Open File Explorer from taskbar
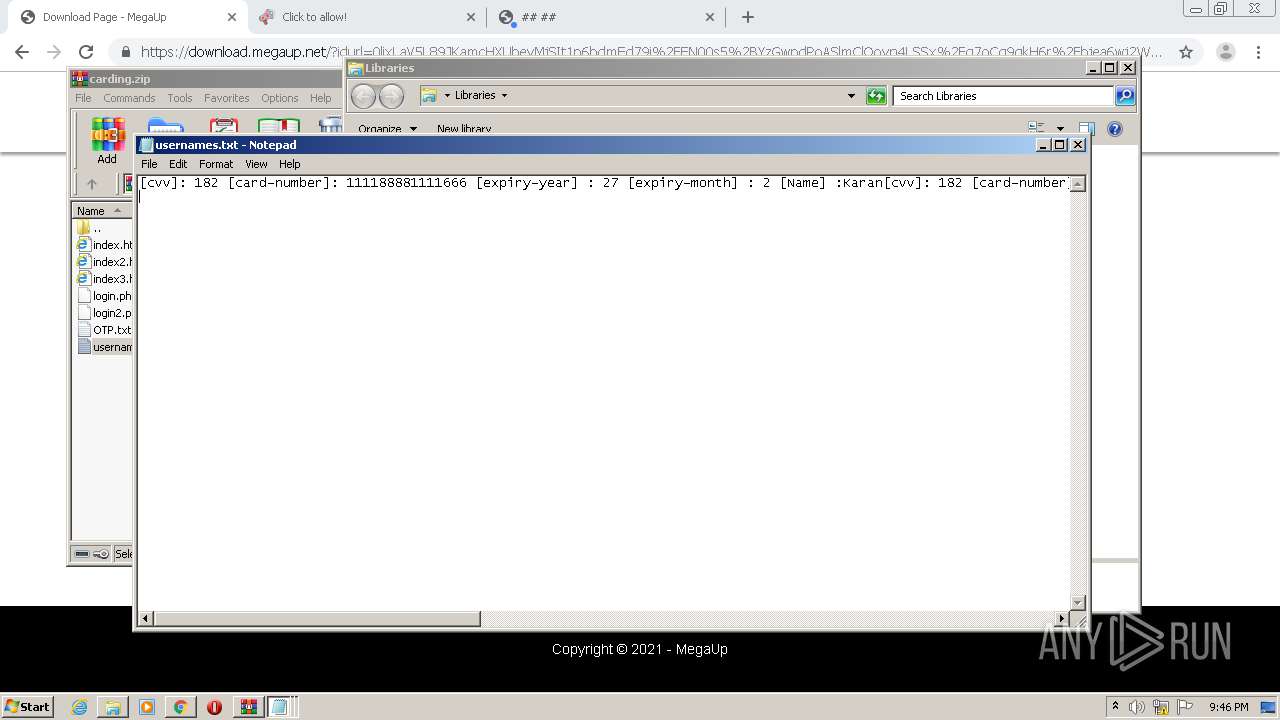Image resolution: width=1280 pixels, height=720 pixels. 113,707
